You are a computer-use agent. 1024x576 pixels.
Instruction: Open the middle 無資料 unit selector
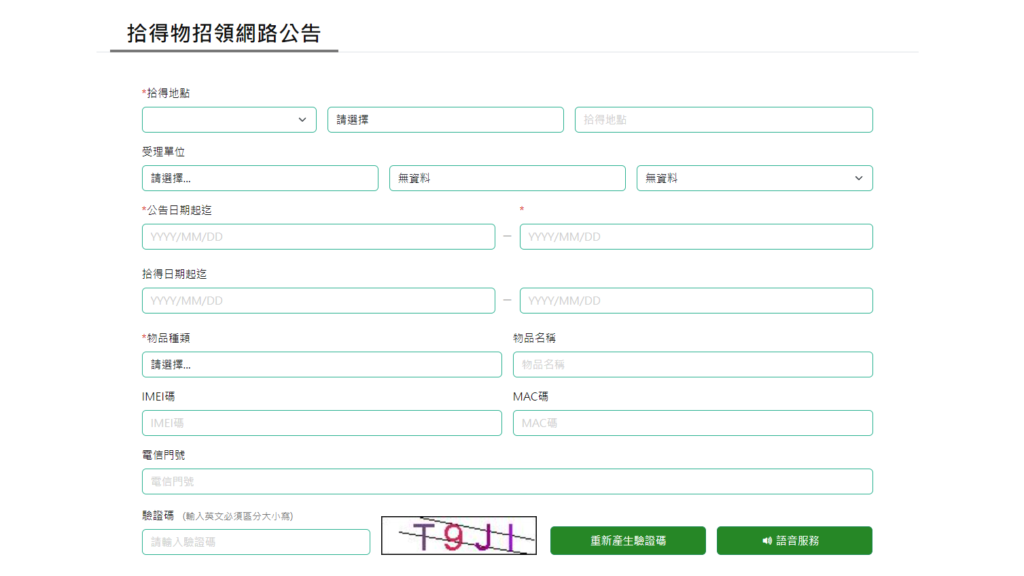point(507,178)
